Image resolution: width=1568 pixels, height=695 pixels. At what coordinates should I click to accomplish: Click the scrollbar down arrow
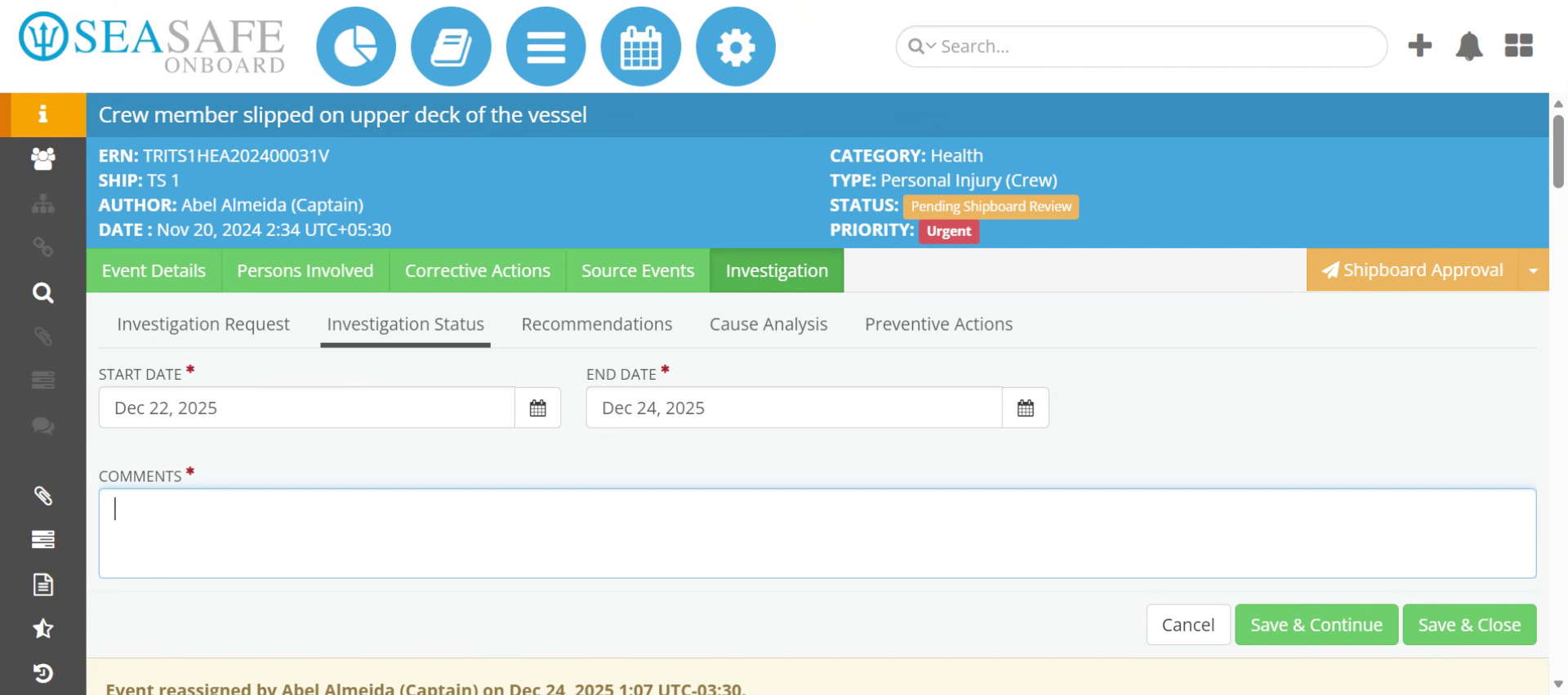point(1558,684)
